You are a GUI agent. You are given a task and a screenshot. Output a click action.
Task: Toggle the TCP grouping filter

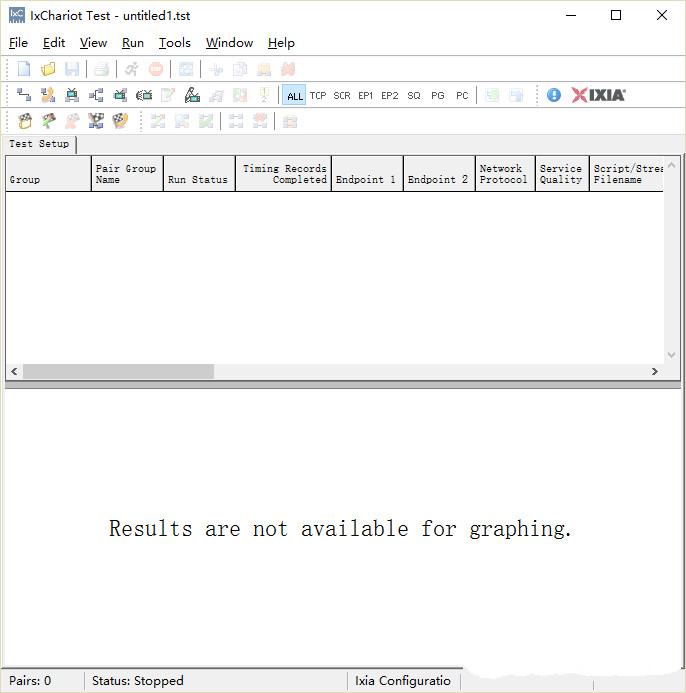pos(318,96)
